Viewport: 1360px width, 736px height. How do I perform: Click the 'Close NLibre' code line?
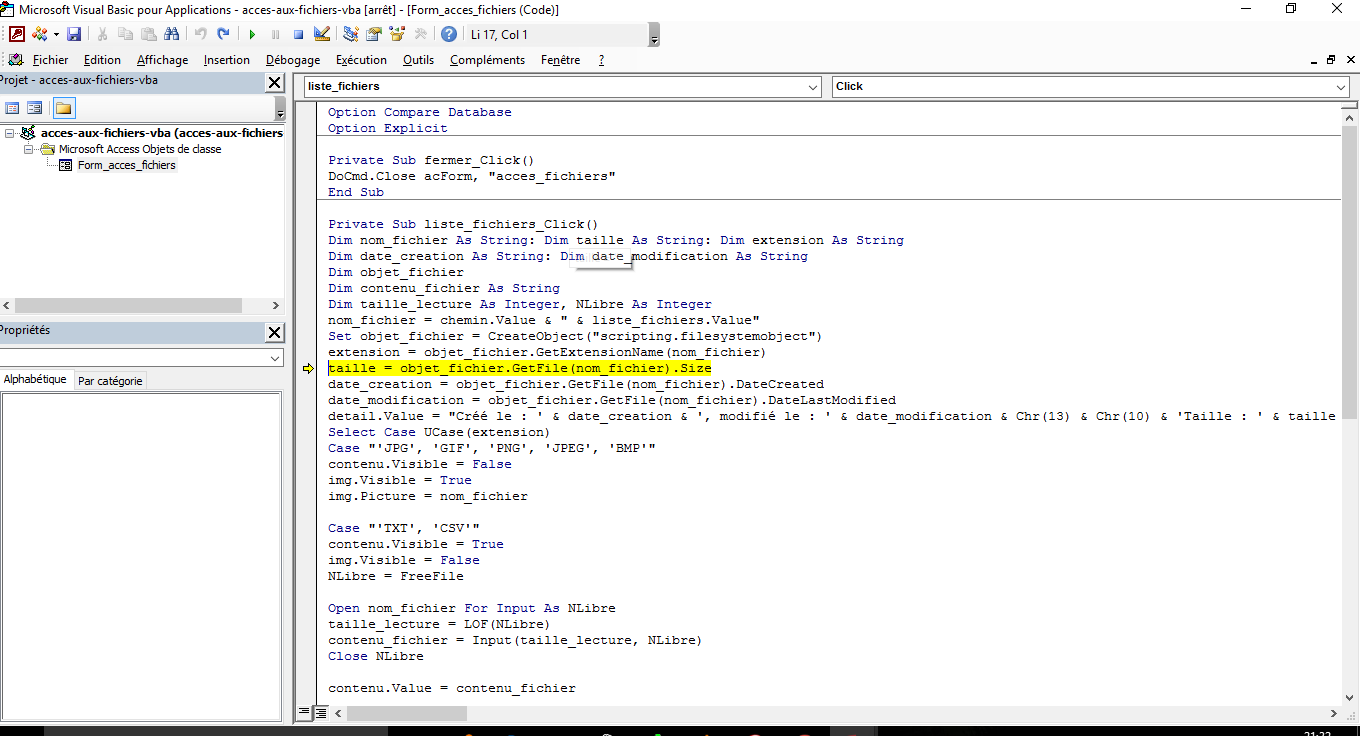pyautogui.click(x=376, y=656)
